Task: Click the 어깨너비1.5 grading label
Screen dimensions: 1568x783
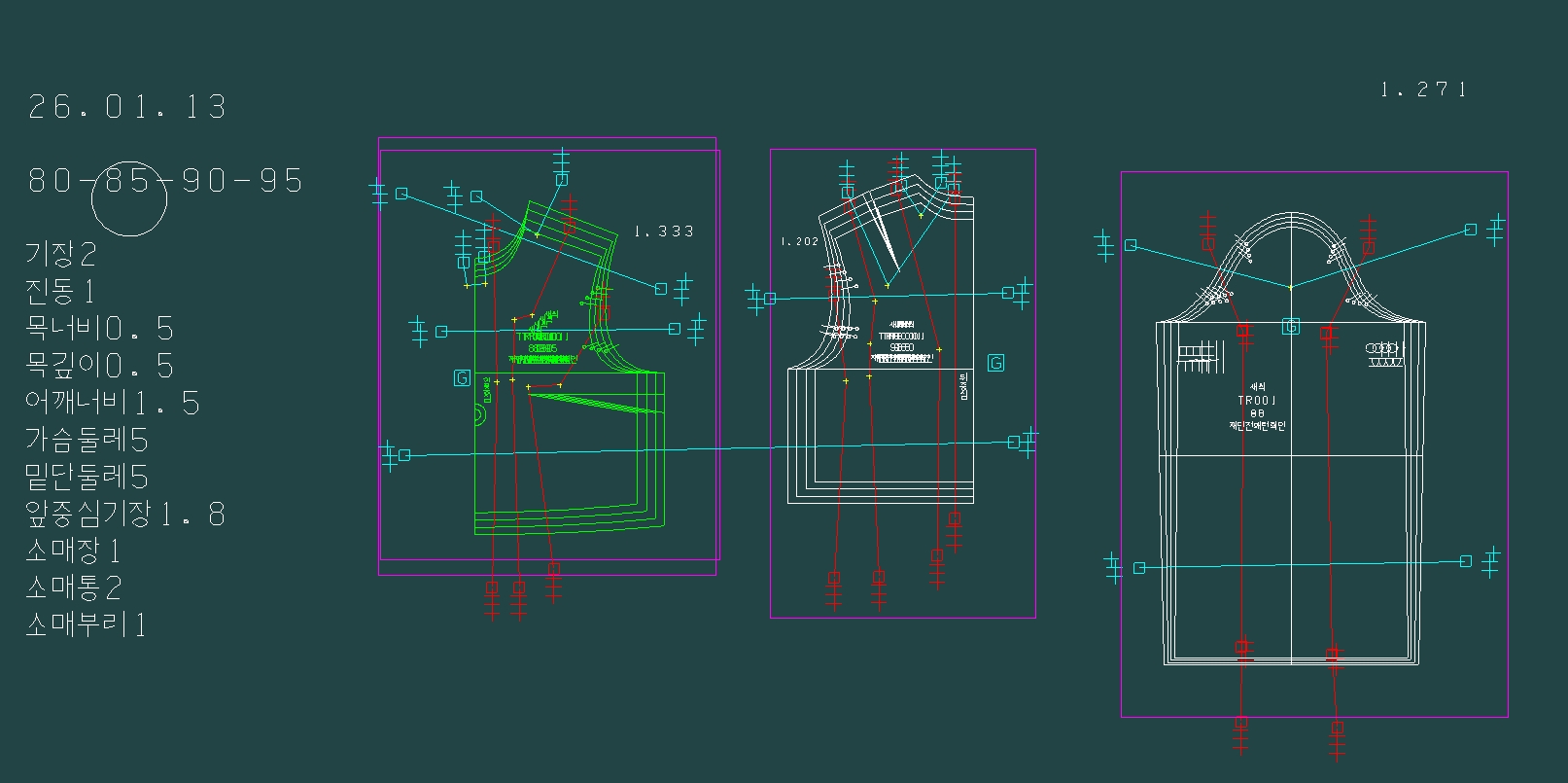Action: point(113,403)
